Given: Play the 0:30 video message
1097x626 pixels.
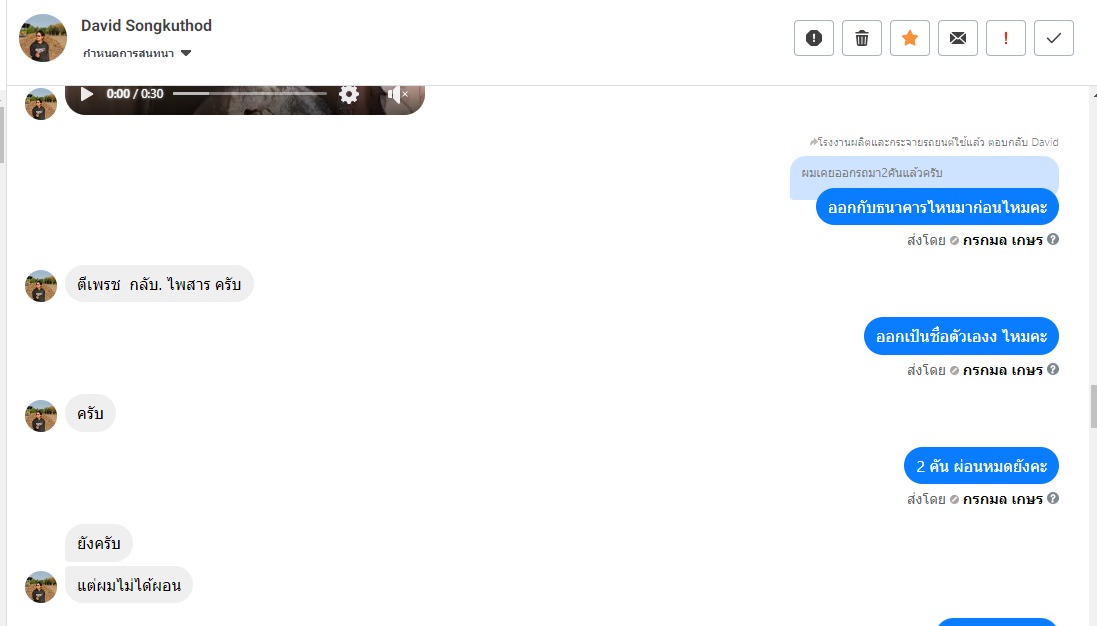Looking at the screenshot, I should (87, 94).
